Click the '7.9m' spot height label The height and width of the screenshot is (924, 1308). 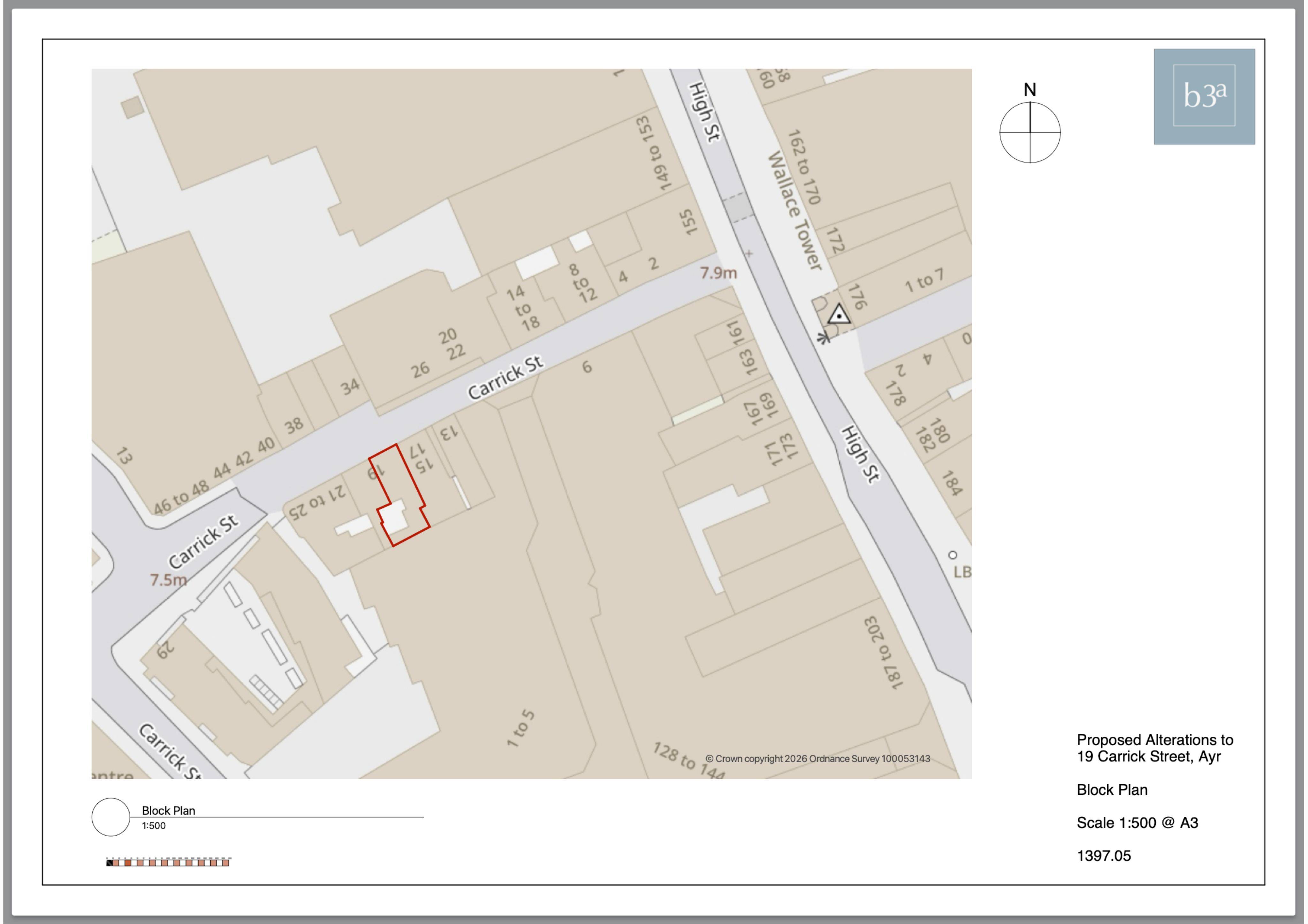[719, 273]
